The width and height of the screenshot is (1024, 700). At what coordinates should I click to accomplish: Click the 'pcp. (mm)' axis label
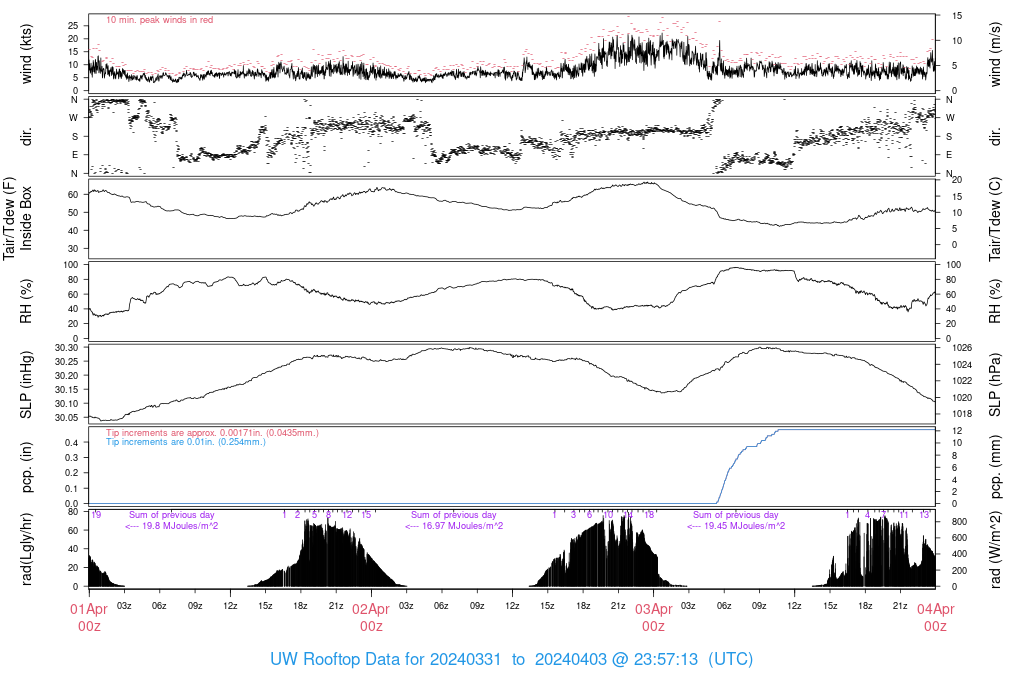(995, 467)
